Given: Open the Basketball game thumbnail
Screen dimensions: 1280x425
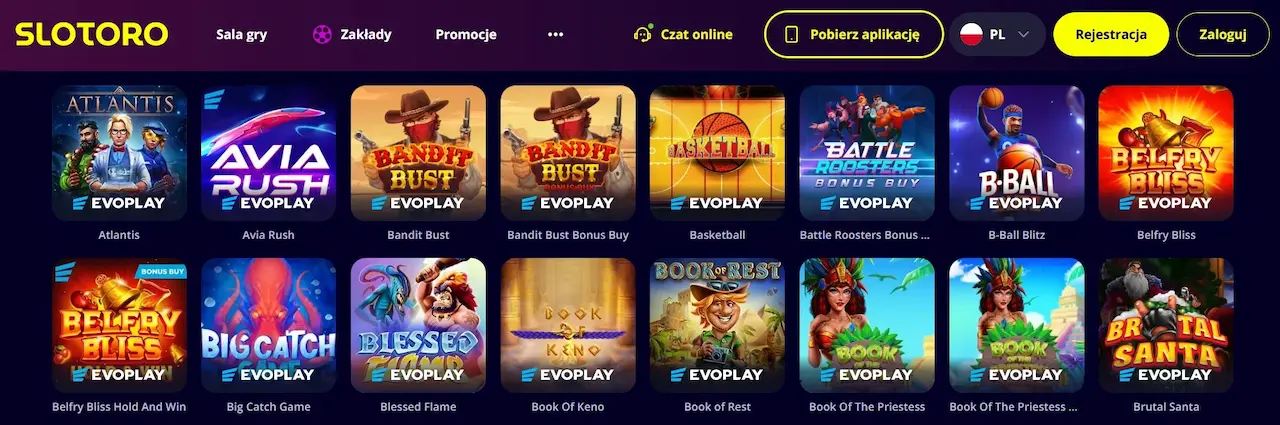Looking at the screenshot, I should coord(717,152).
